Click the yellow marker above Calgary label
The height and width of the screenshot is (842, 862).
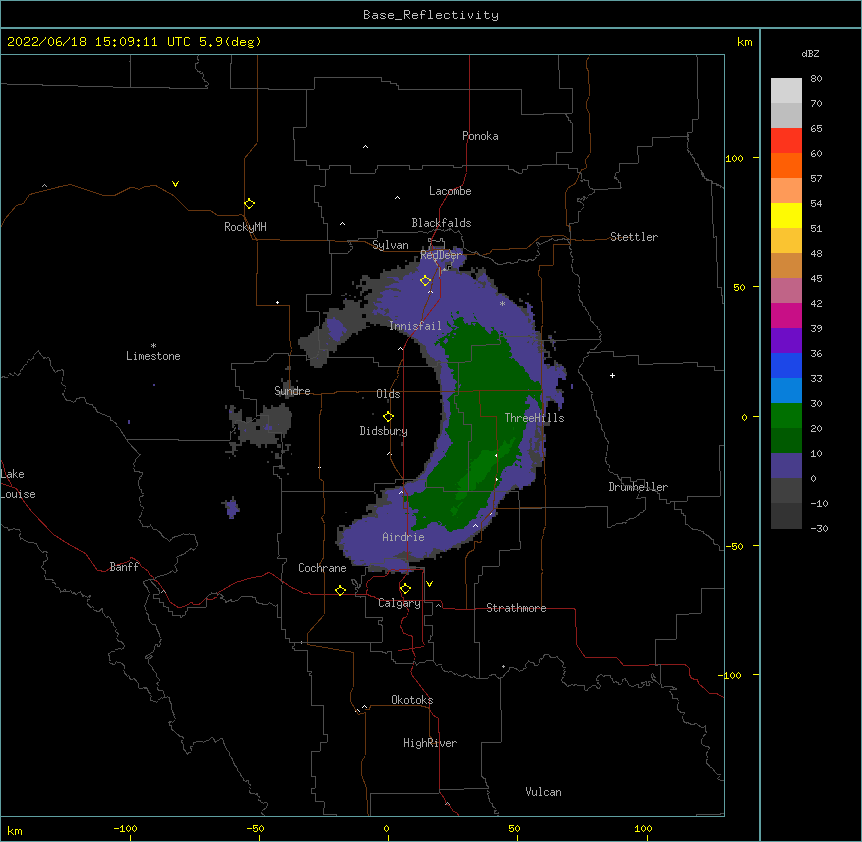(405, 589)
